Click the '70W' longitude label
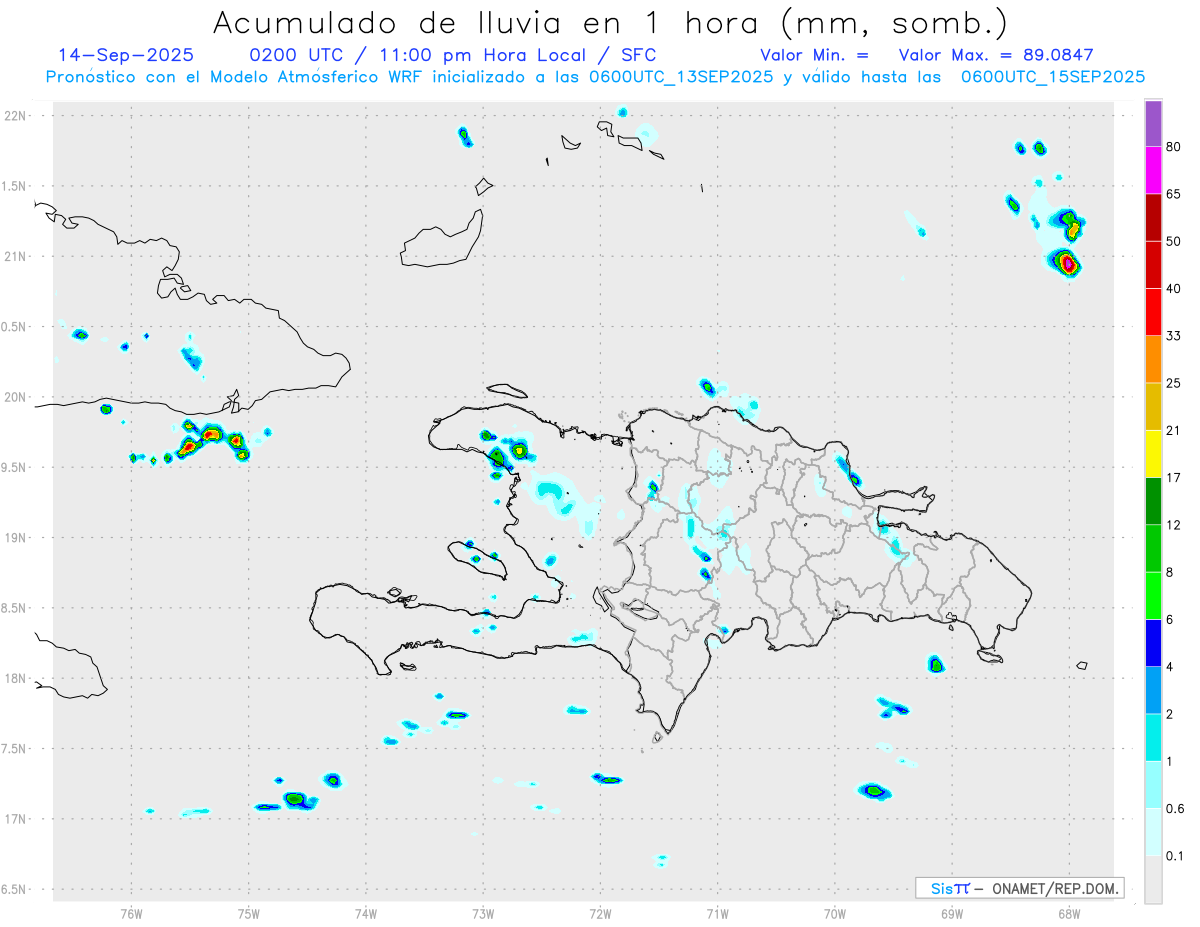The height and width of the screenshot is (927, 1200). coord(835,913)
